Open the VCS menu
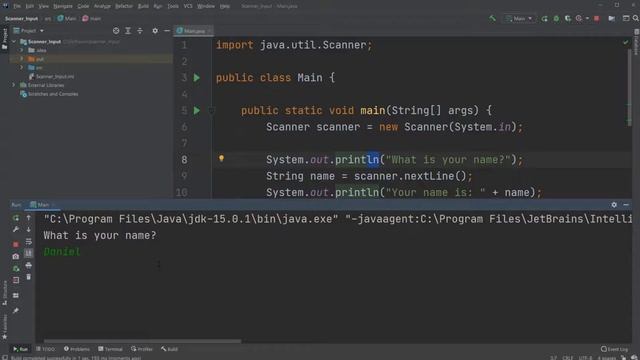640x360 pixels. pyautogui.click(x=188, y=6)
